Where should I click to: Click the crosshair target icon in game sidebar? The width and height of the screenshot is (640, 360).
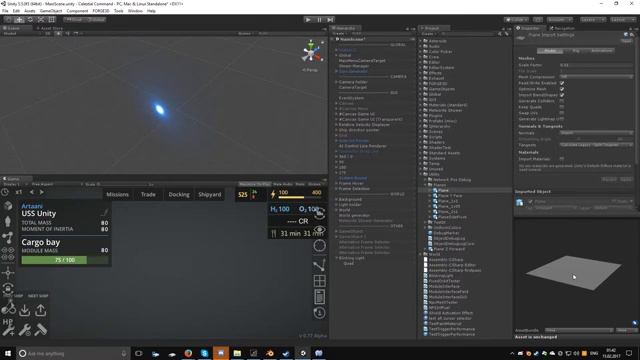tap(8, 273)
